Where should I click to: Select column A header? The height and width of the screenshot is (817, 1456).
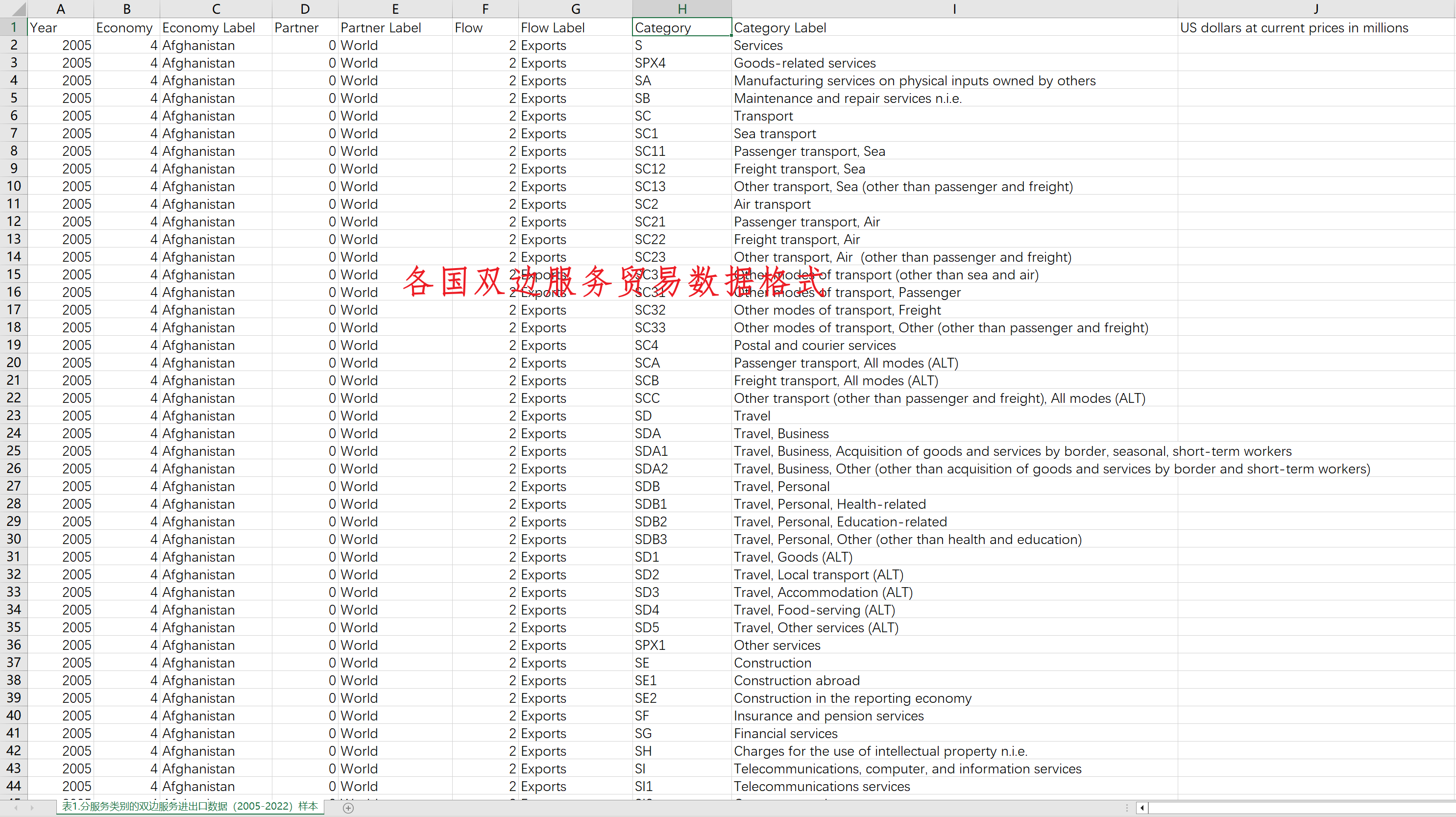60,8
